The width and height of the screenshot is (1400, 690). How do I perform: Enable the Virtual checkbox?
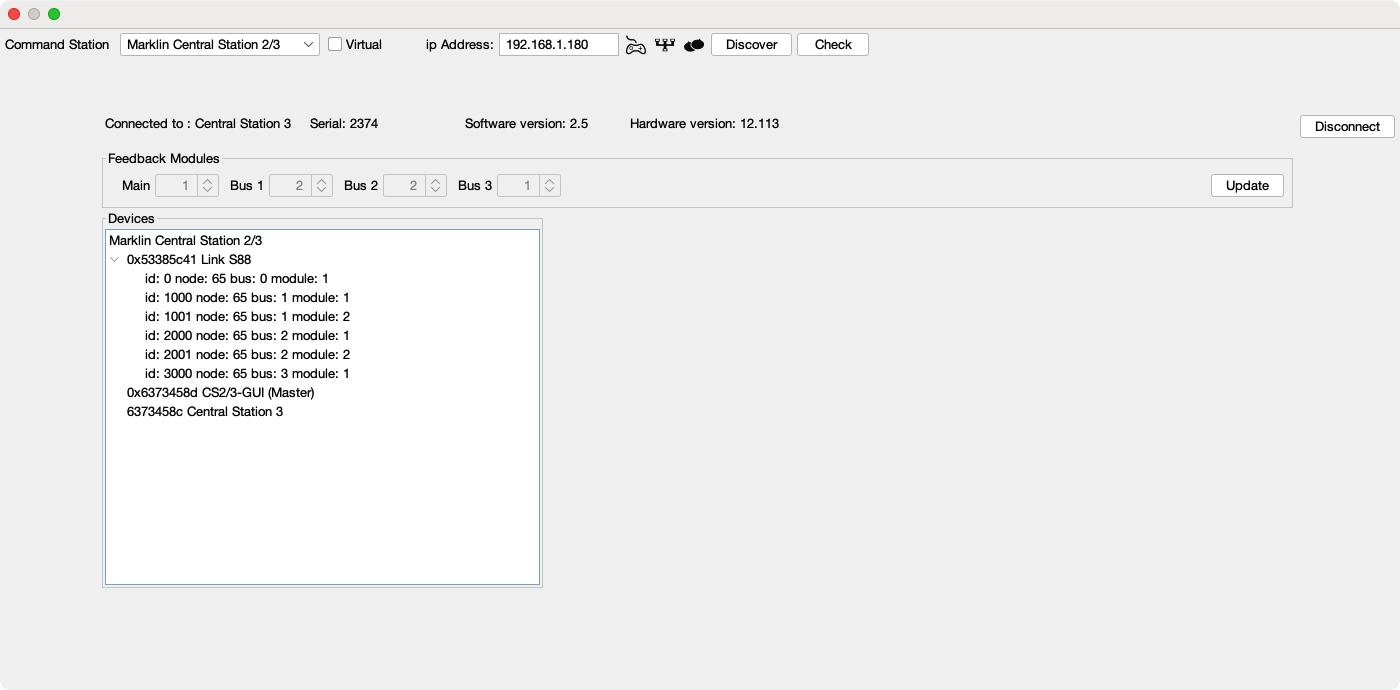click(x=335, y=44)
